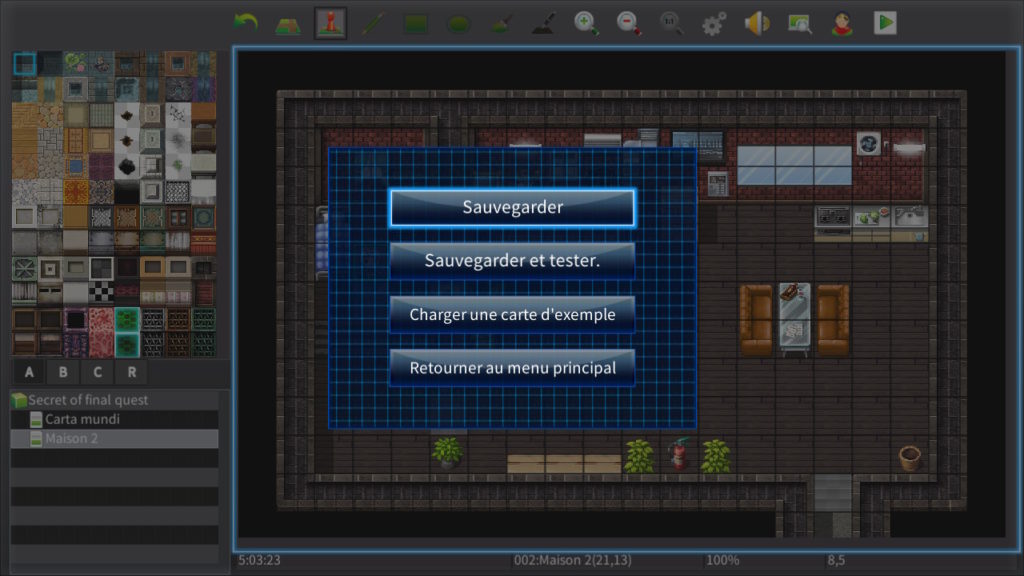Screen dimensions: 1024x576
Task: Select the Event mode chess piece icon
Action: point(330,24)
